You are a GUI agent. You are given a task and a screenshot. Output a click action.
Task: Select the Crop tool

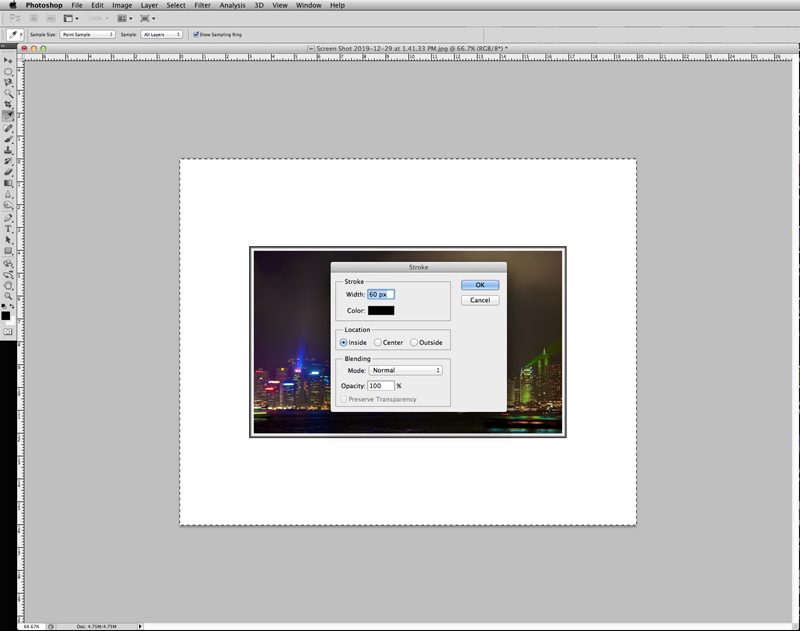click(x=9, y=105)
